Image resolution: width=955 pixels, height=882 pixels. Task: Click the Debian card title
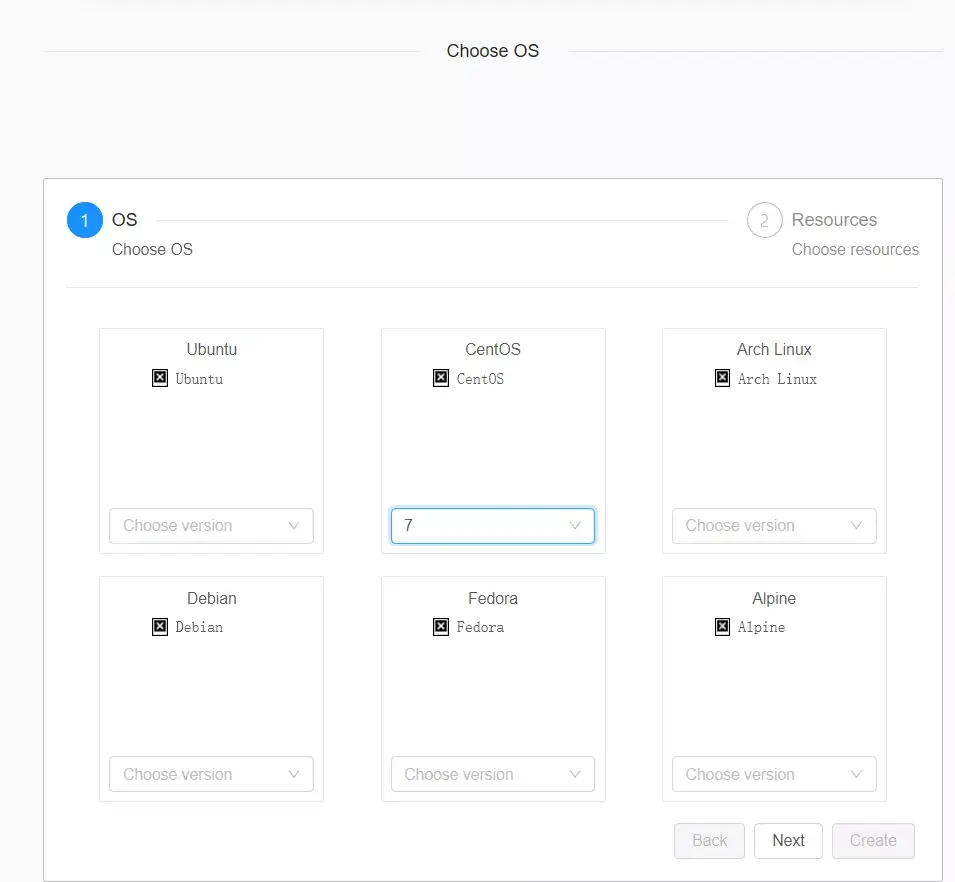click(211, 598)
